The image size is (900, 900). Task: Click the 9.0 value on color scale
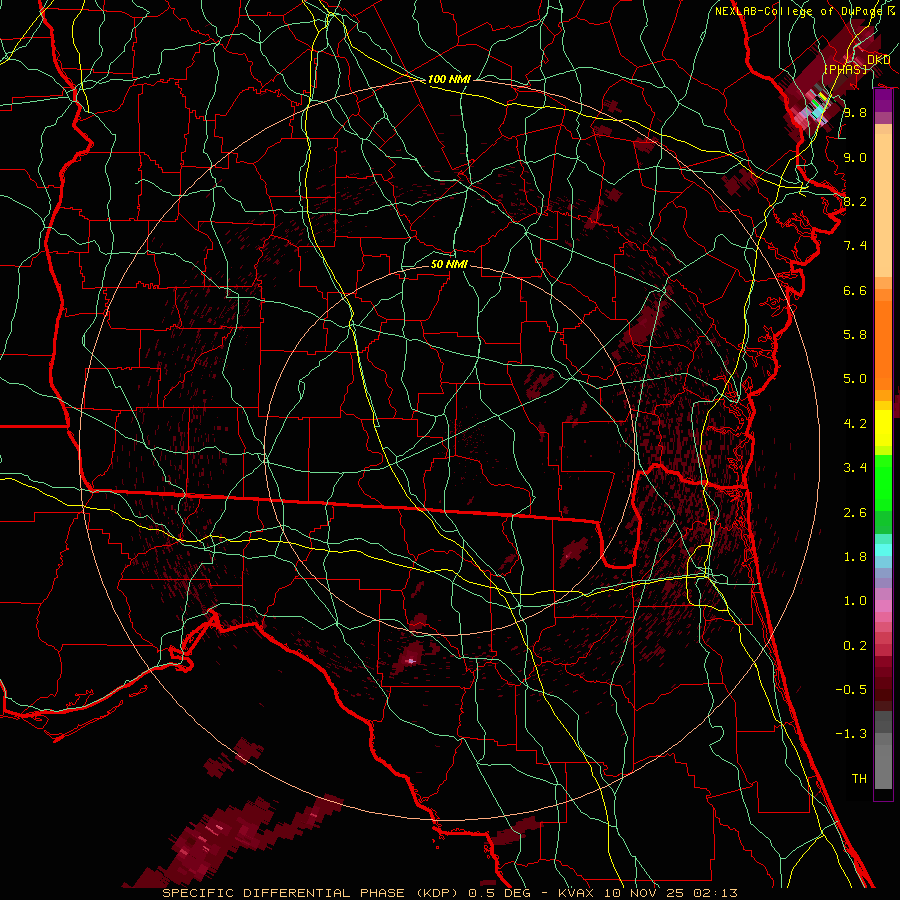click(855, 157)
